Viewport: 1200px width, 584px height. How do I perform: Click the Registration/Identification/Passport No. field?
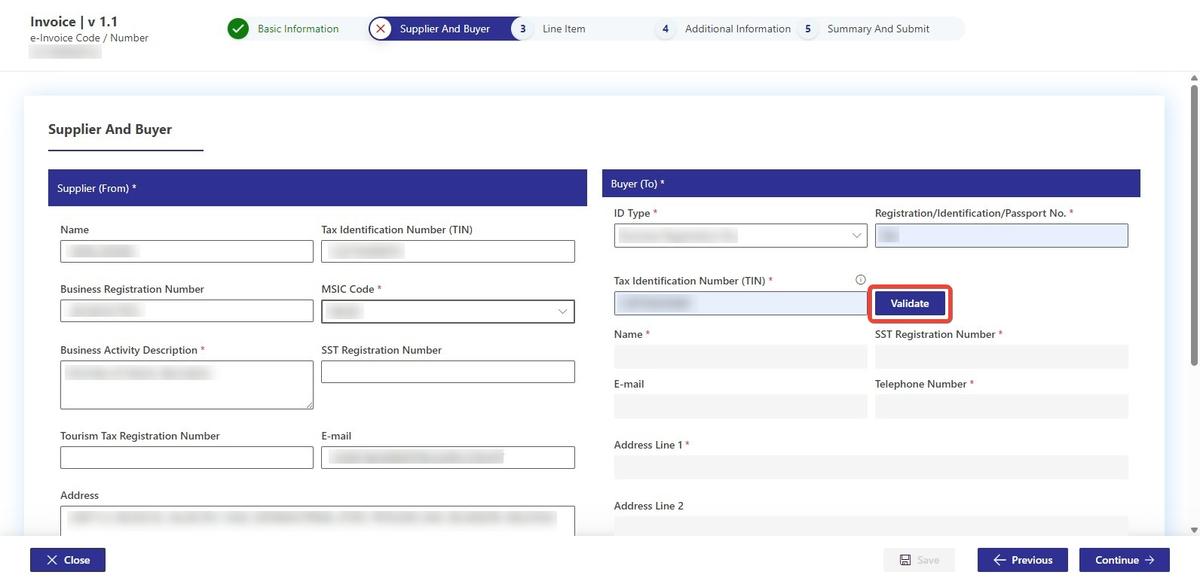click(x=1001, y=235)
